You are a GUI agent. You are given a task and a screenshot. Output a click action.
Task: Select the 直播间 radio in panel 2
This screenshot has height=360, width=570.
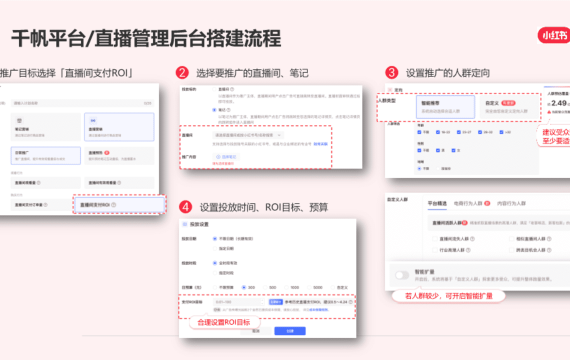[x=214, y=89]
